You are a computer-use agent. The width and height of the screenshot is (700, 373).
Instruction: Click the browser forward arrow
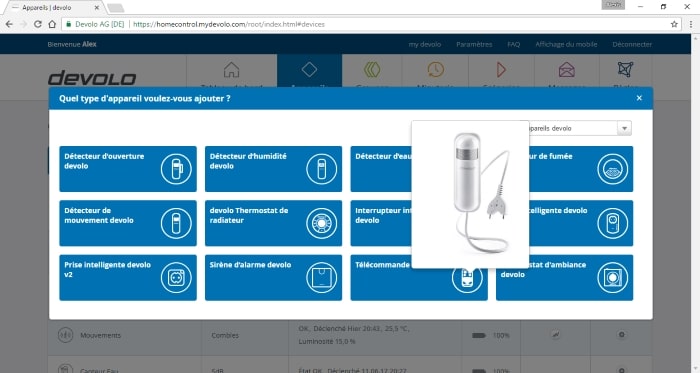24,24
